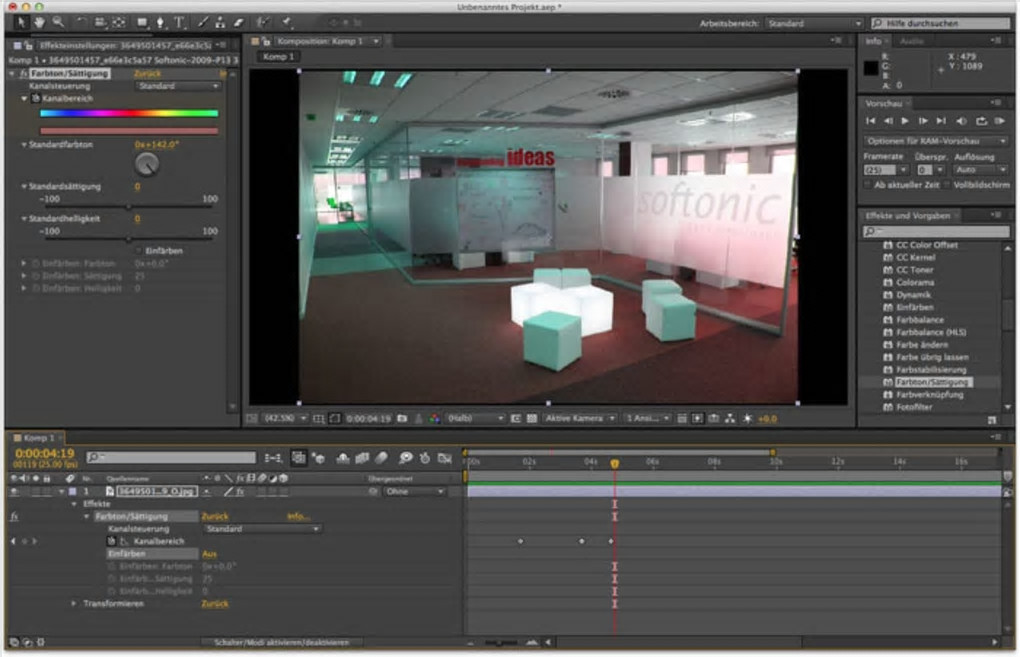Select the Text tool
Screen dimensions: 1020x657
coord(179,22)
